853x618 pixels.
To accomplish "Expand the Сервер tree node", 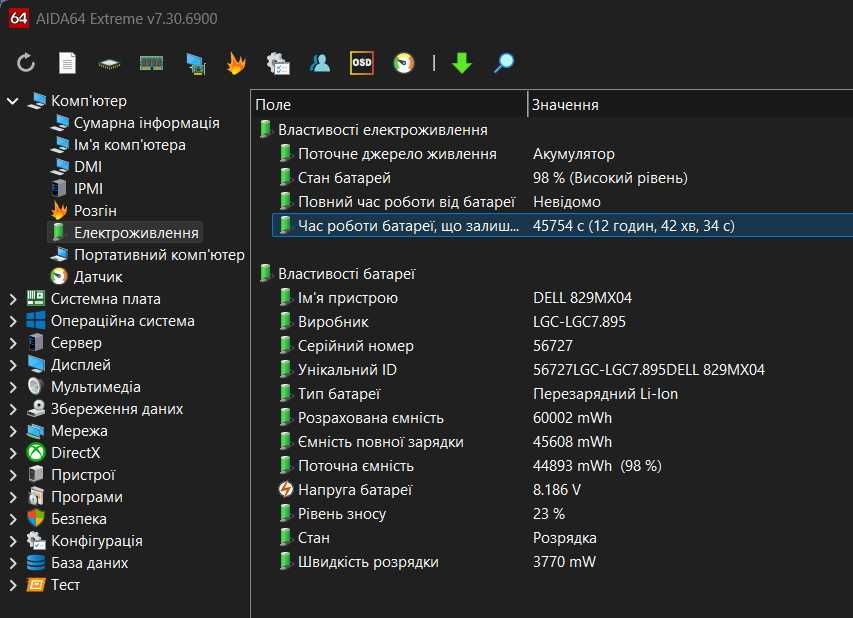I will pos(13,343).
